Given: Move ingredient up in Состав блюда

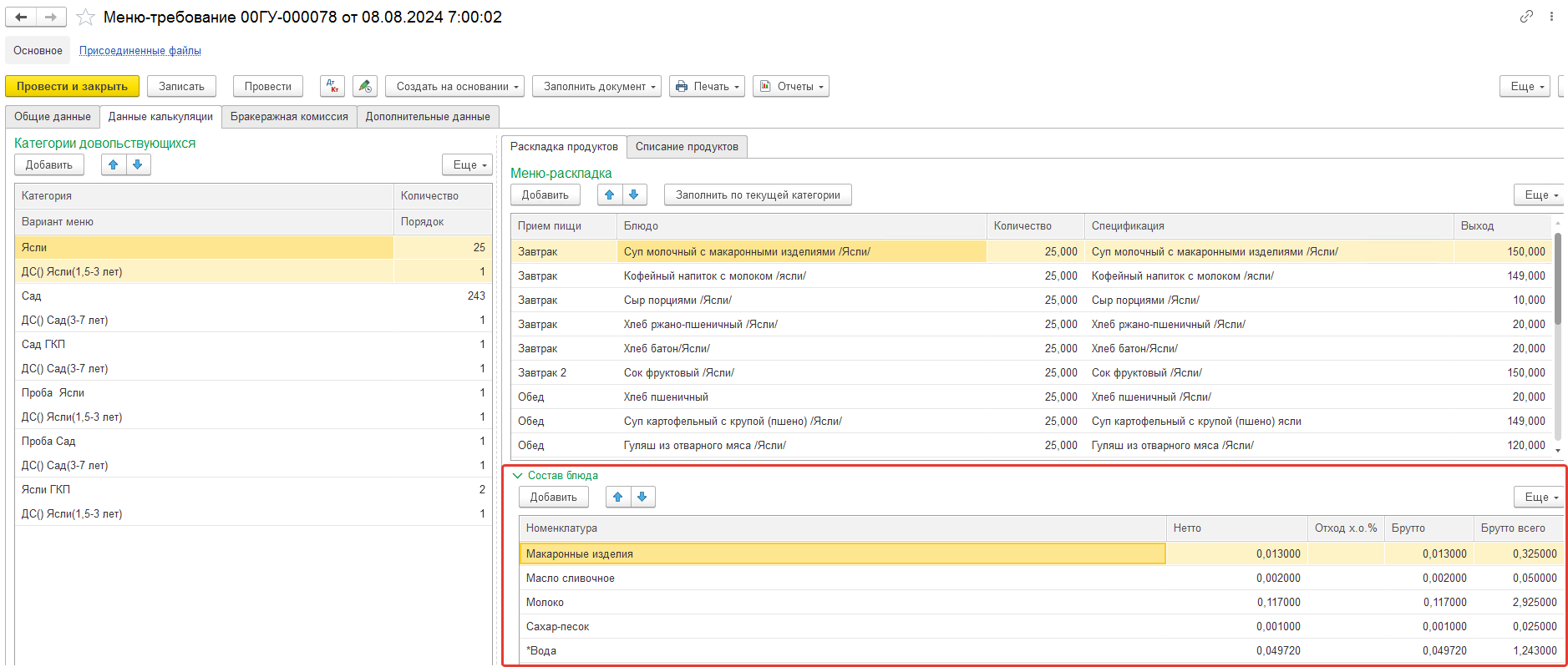Looking at the screenshot, I should pos(617,497).
